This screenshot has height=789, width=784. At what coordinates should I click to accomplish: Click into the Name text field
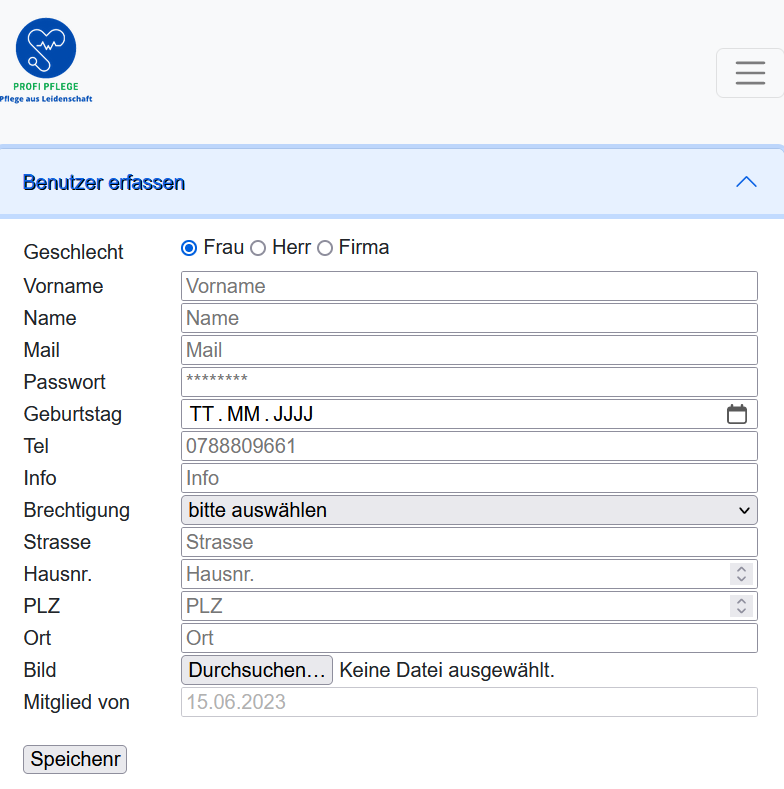click(x=469, y=318)
